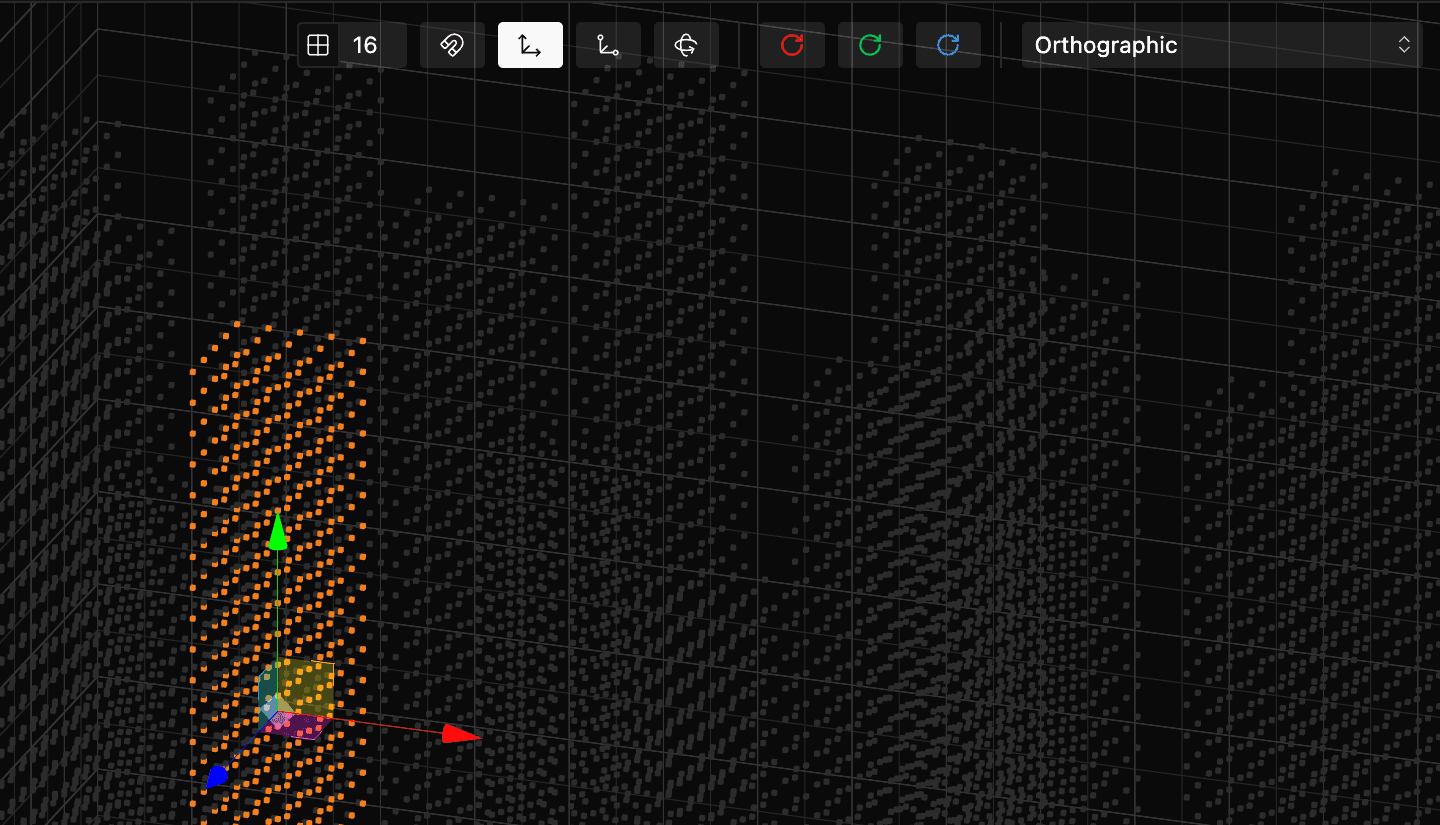Click the topmost orange point of selection

pyautogui.click(x=238, y=324)
